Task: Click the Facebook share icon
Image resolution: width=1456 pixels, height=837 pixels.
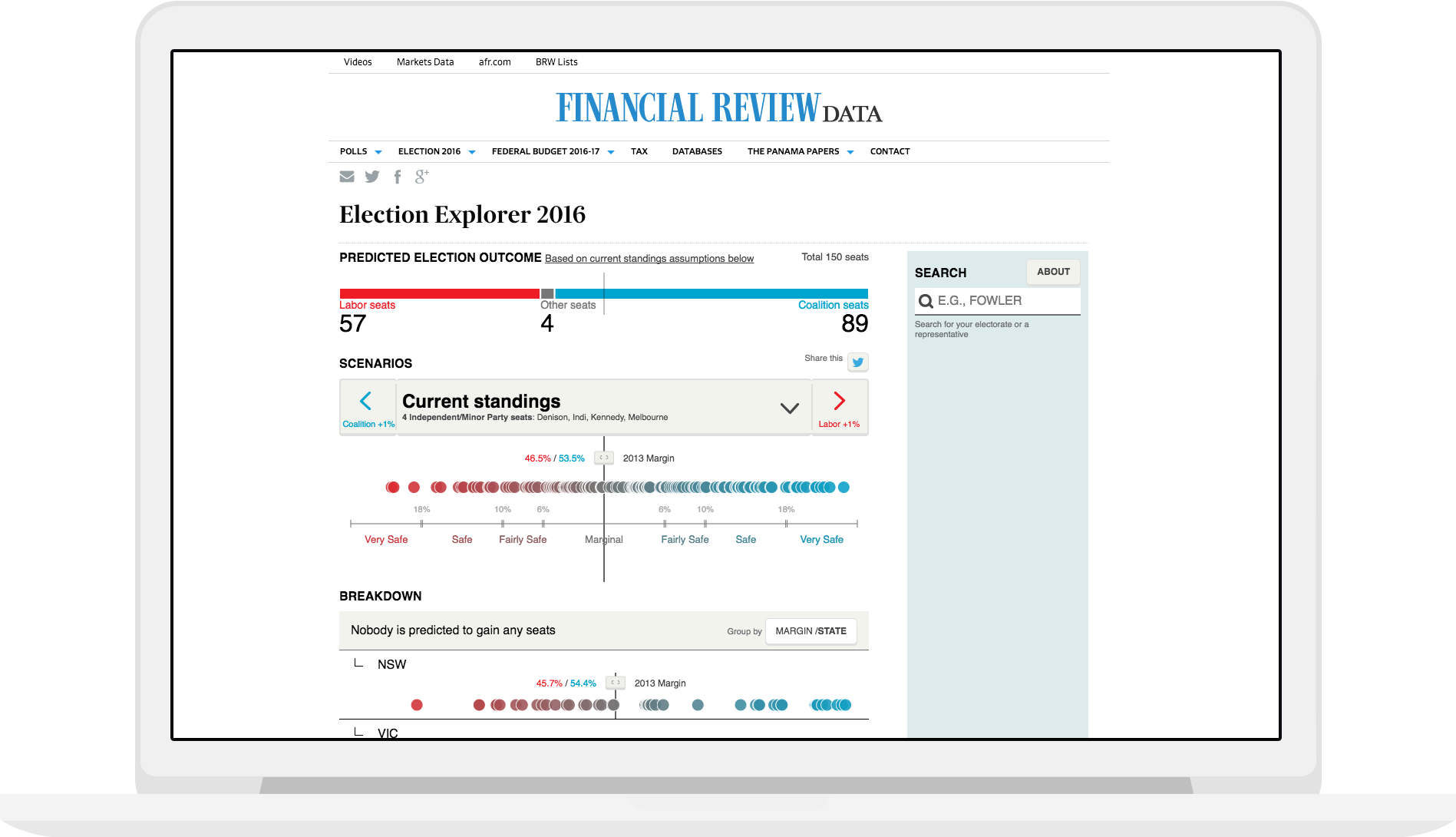Action: coord(398,177)
